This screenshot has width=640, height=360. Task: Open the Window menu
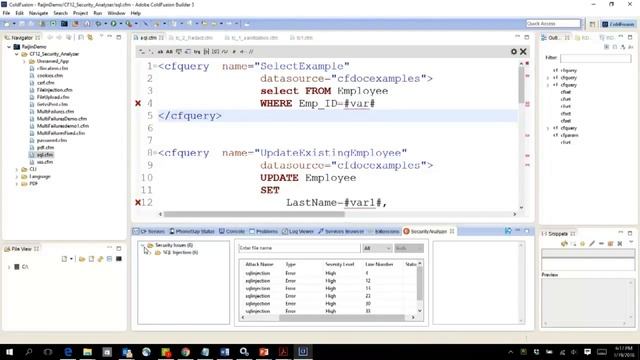coord(116,13)
